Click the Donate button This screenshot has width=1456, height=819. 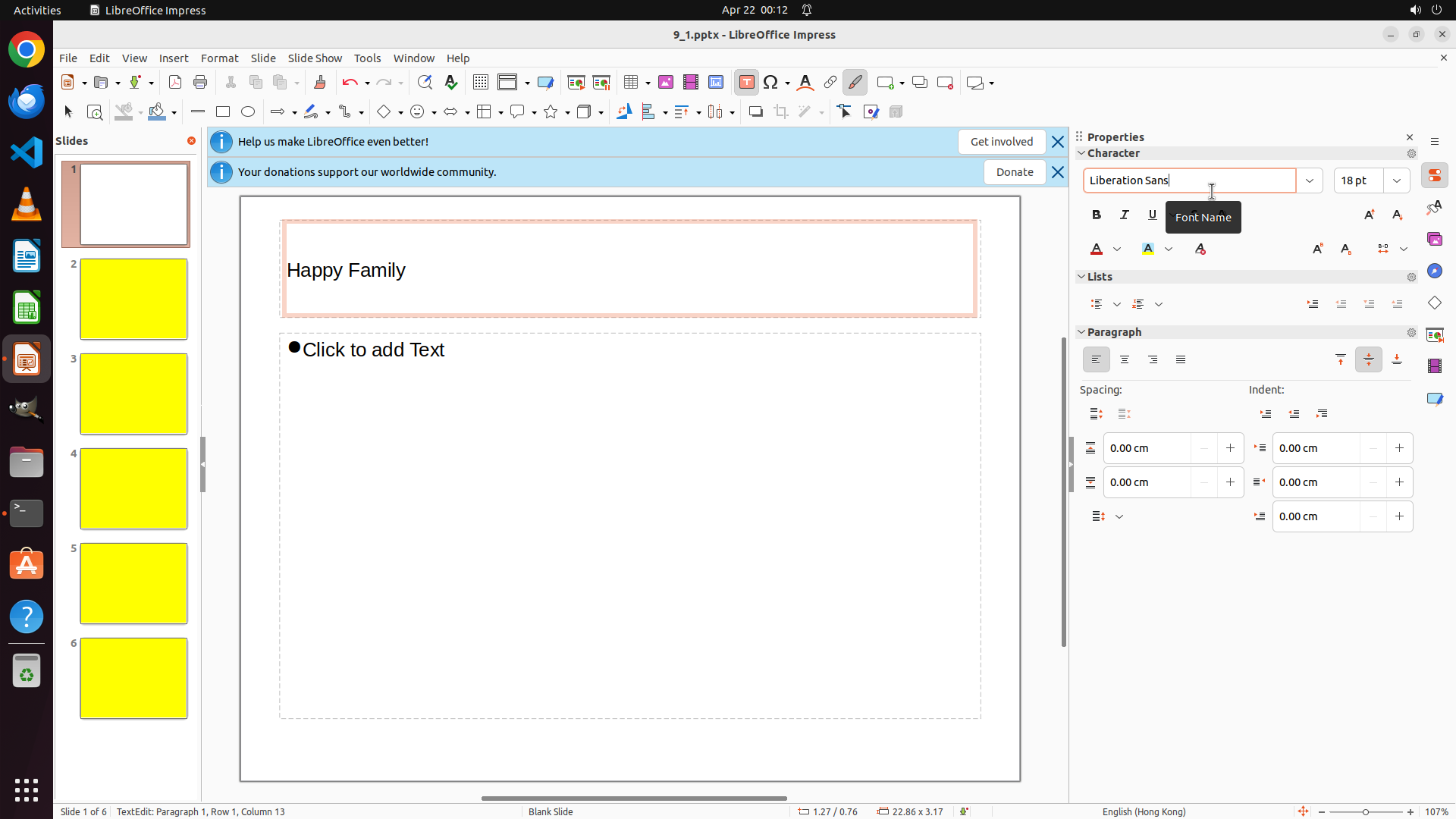[1015, 172]
